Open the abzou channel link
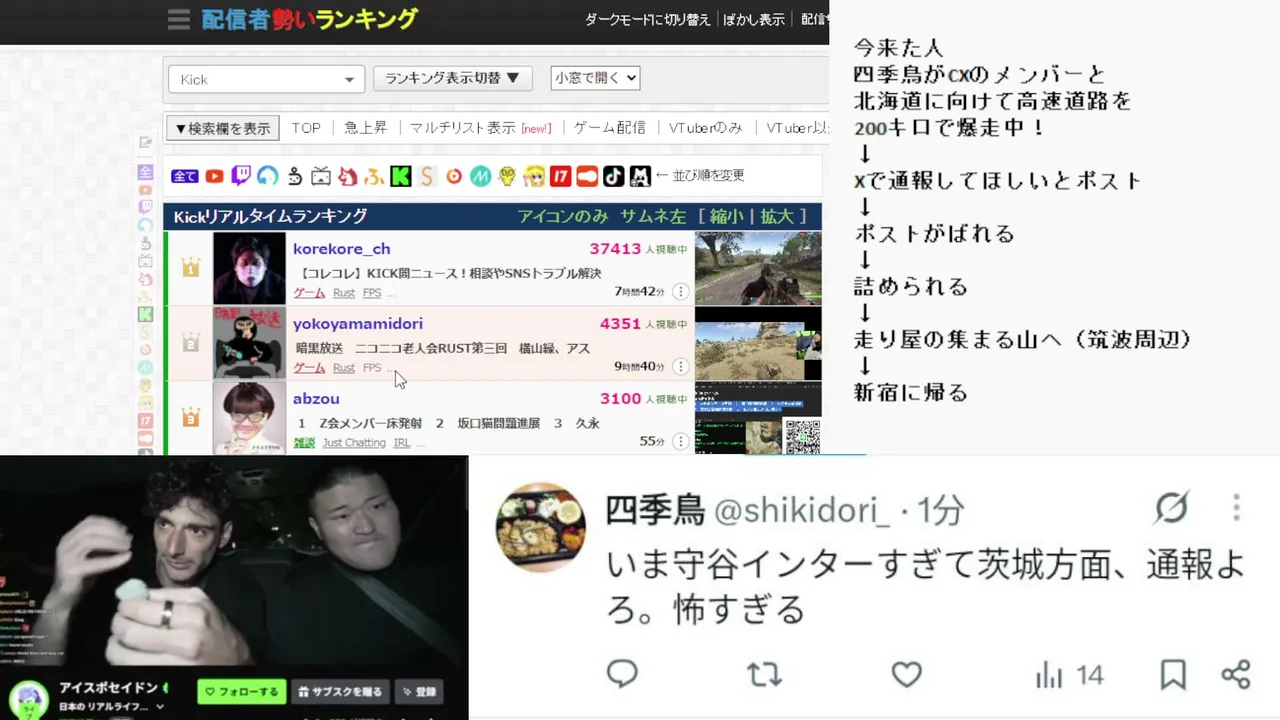Image resolution: width=1280 pixels, height=720 pixels. 316,398
